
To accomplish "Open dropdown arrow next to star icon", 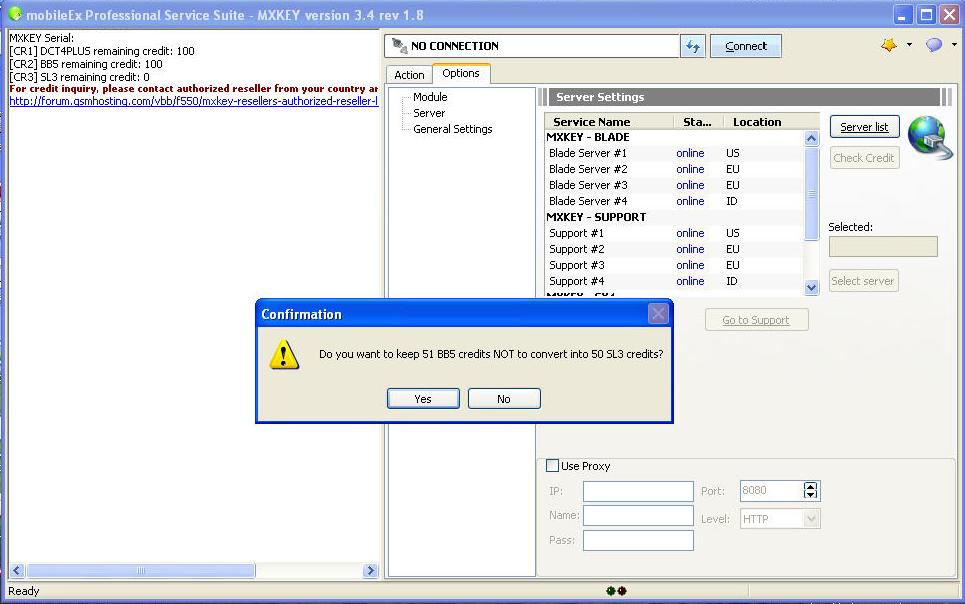I will pos(909,45).
